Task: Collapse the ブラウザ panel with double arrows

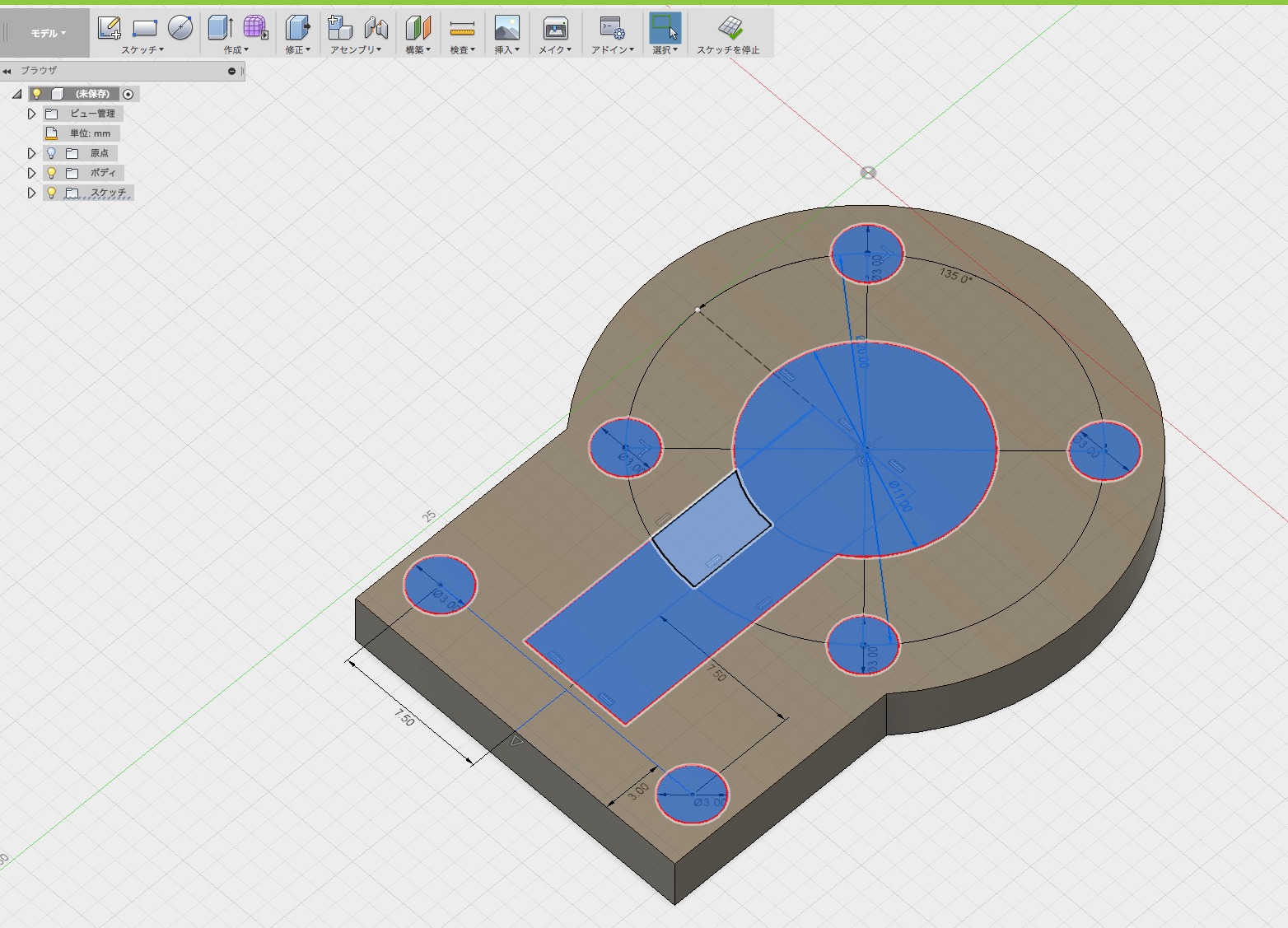Action: pyautogui.click(x=7, y=72)
